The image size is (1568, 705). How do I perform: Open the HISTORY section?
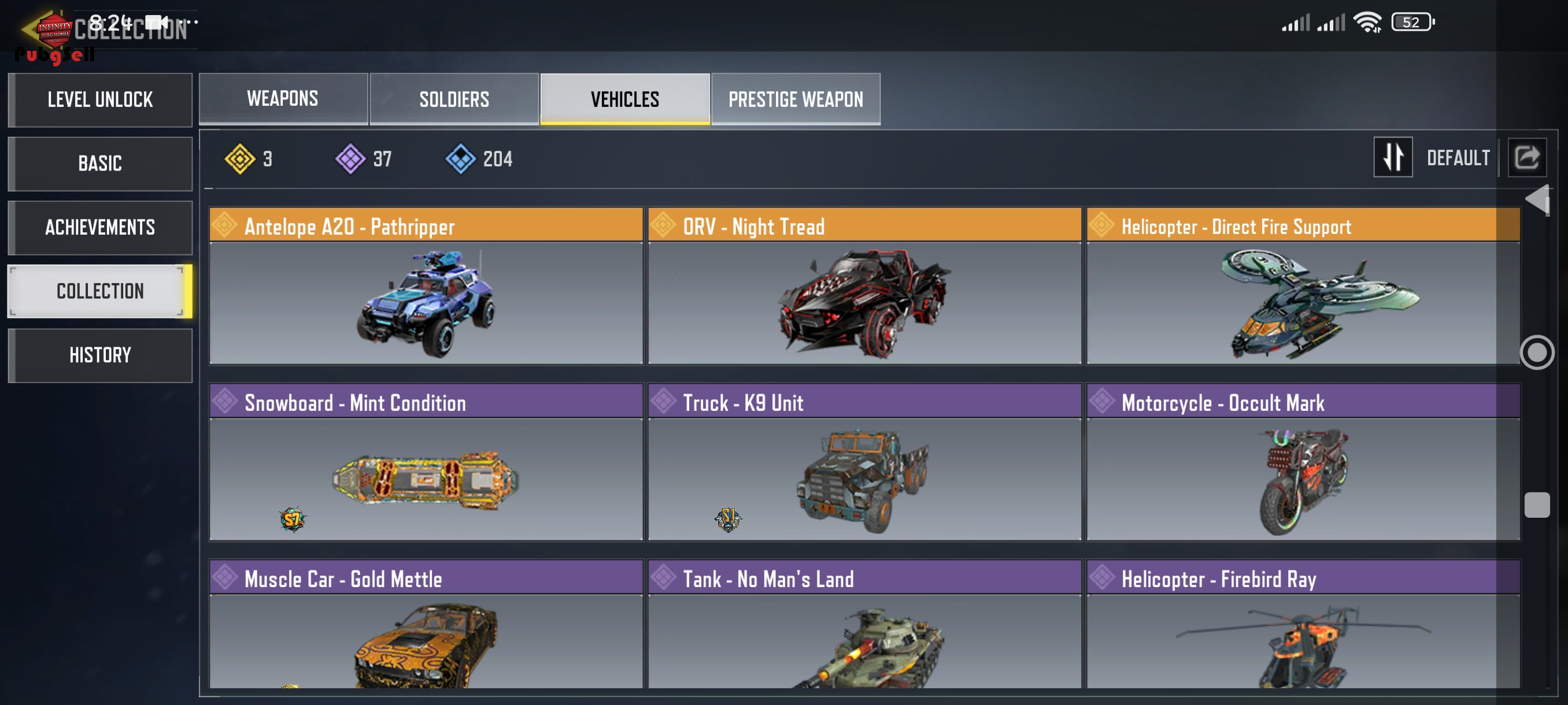point(101,355)
